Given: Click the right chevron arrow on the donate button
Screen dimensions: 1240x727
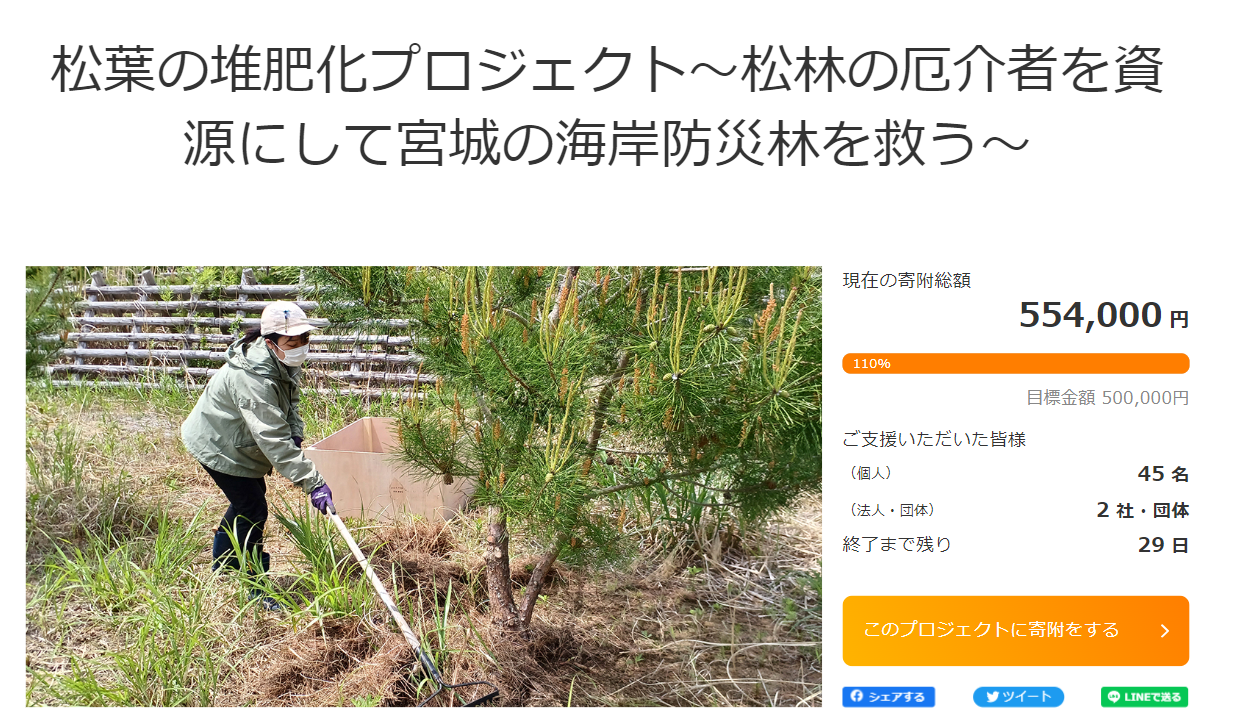Looking at the screenshot, I should 1164,631.
